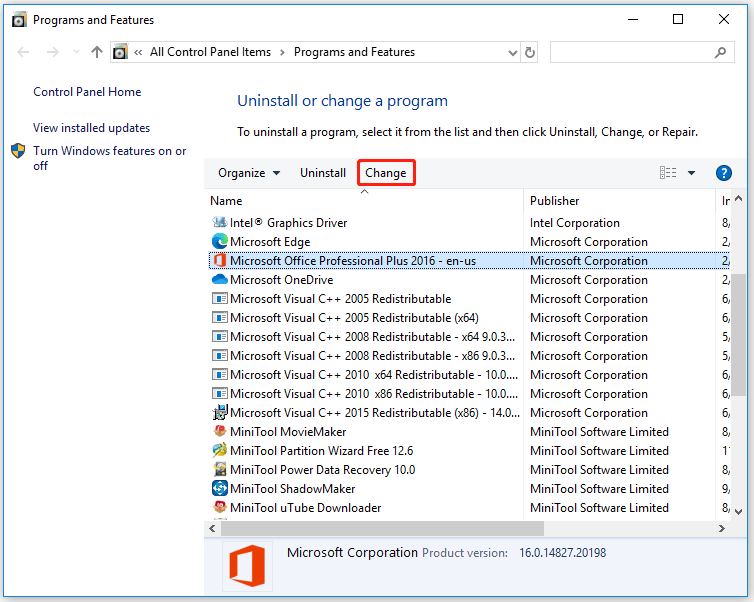The height and width of the screenshot is (602, 754).
Task: Click the MiniTool ShadowMaker icon
Action: [220, 489]
